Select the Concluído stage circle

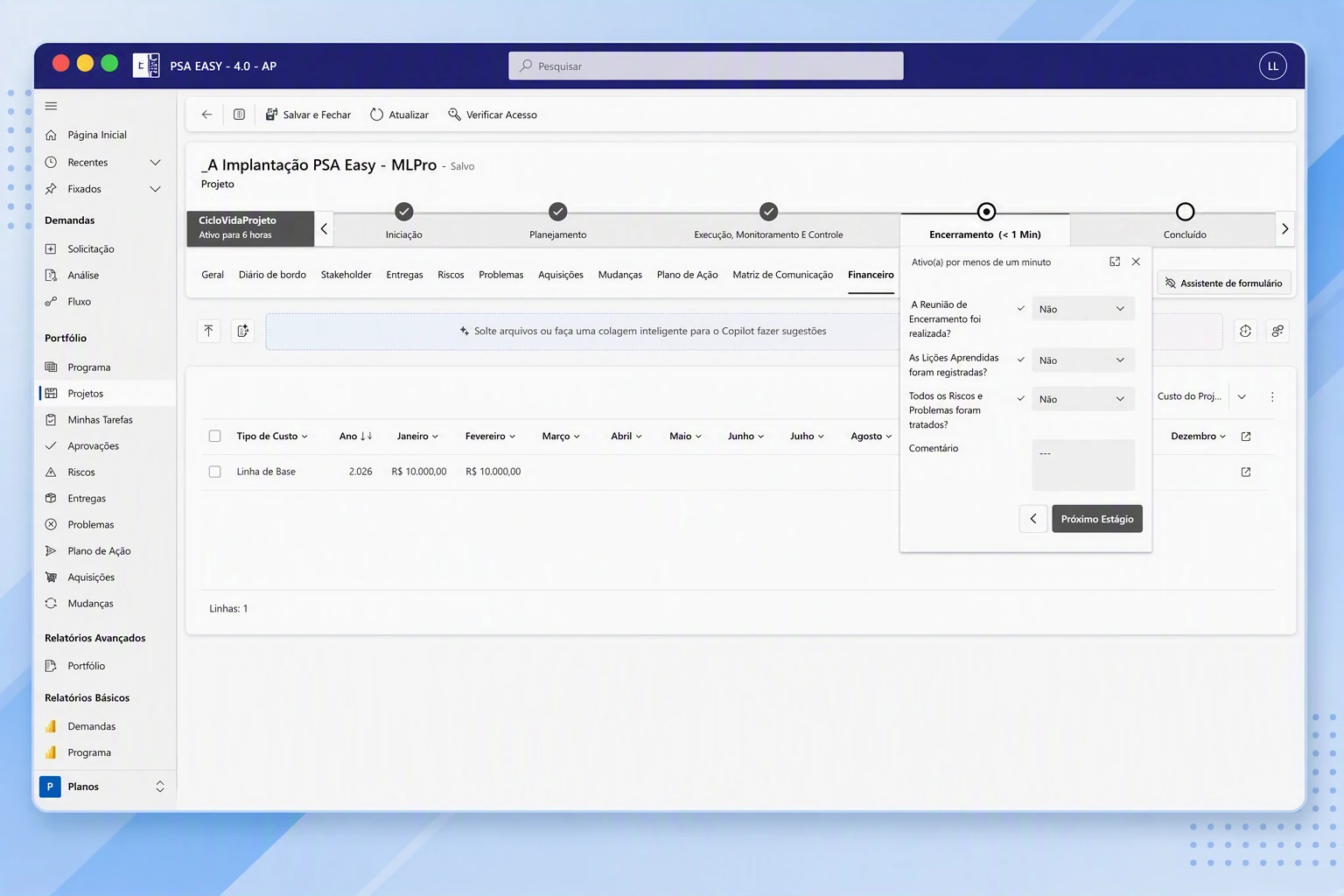point(1185,212)
